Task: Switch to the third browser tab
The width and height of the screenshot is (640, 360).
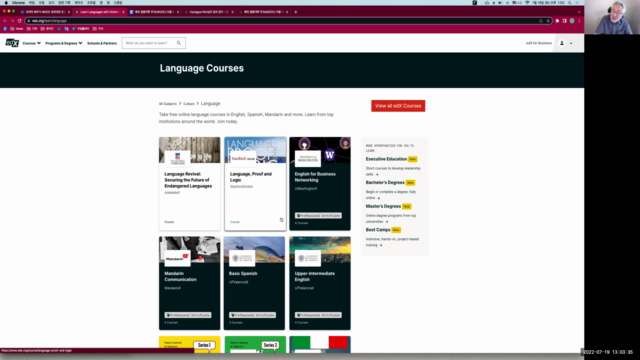Action: pyautogui.click(x=153, y=12)
